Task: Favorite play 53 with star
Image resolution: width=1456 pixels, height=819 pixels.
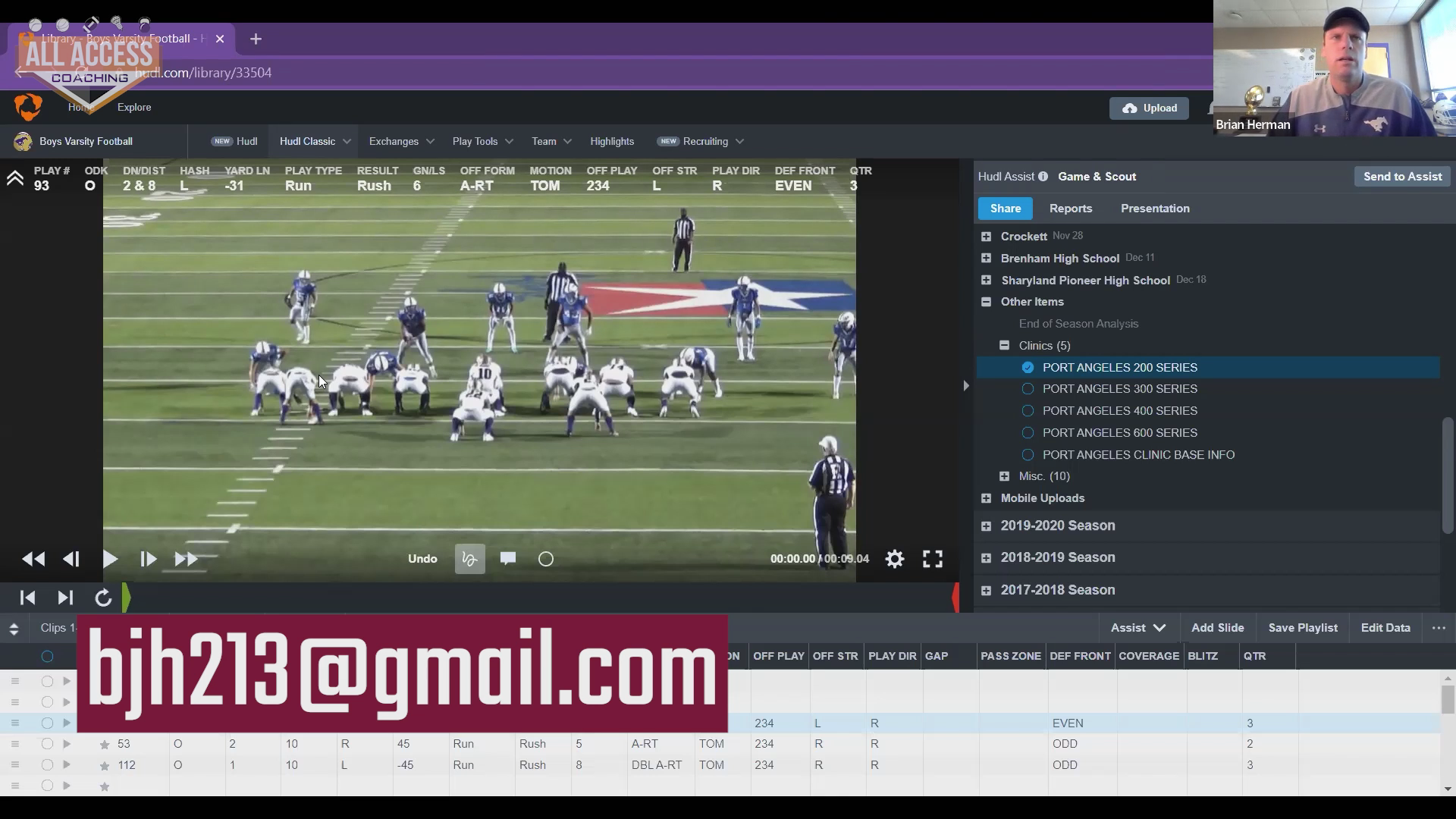Action: [x=105, y=745]
